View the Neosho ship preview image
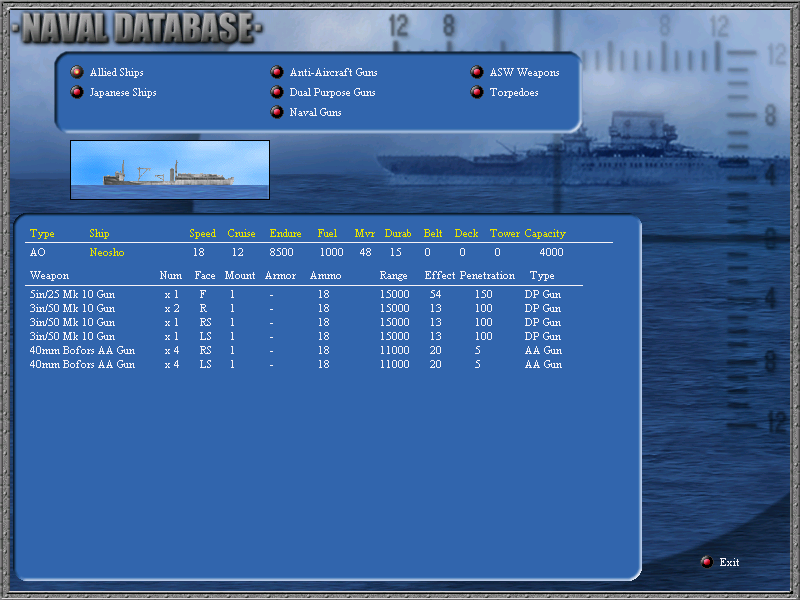800x600 pixels. point(170,170)
